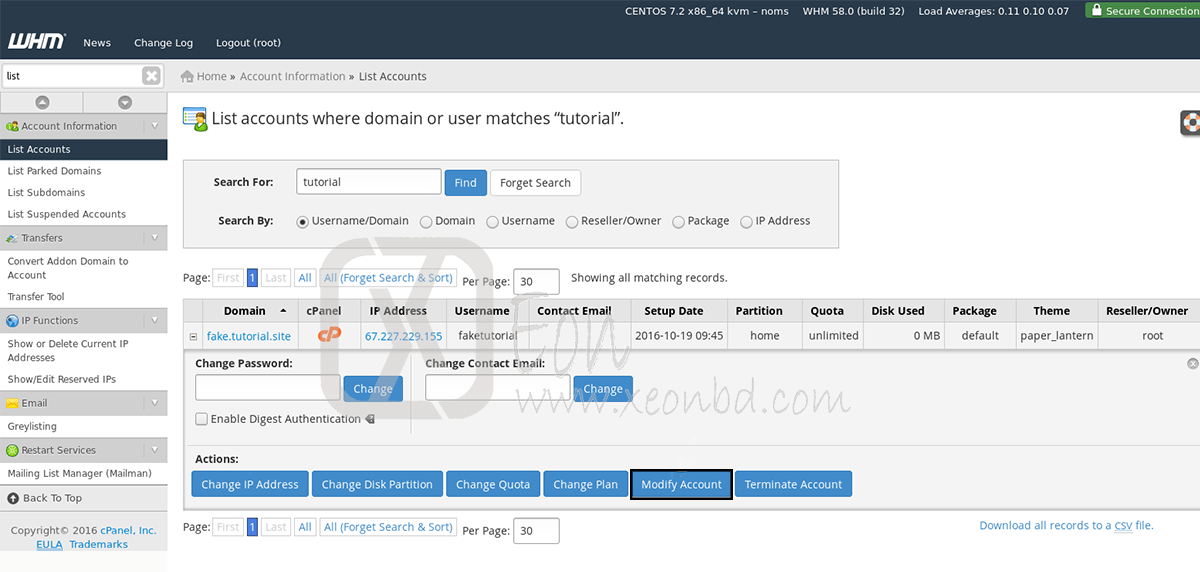Enable Digest Authentication checkbox
This screenshot has width=1200, height=572.
(x=202, y=419)
